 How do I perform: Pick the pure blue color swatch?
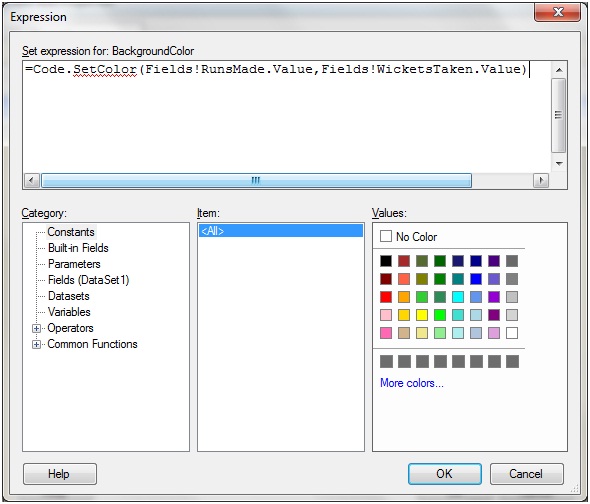coord(476,279)
